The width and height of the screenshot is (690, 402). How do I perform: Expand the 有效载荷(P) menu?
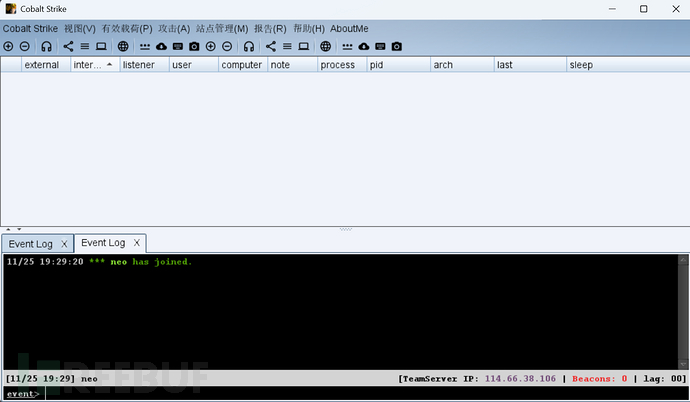(127, 28)
